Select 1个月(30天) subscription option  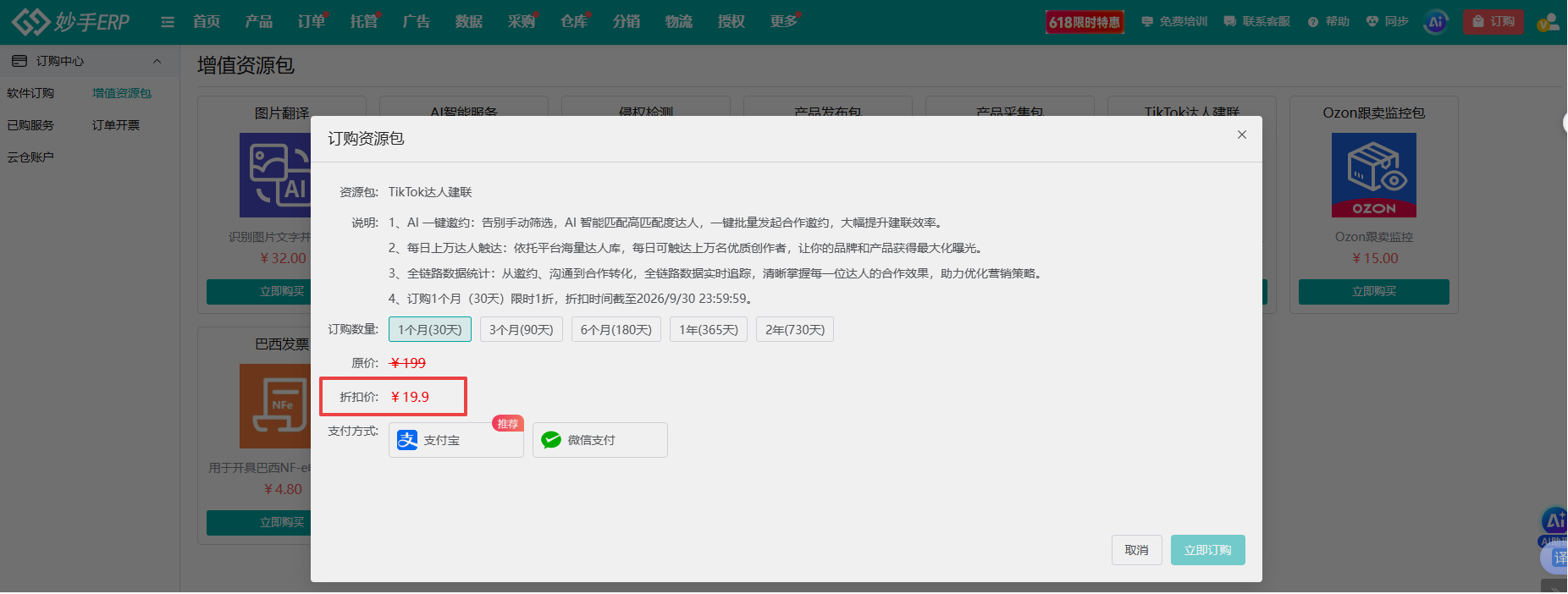tap(430, 329)
